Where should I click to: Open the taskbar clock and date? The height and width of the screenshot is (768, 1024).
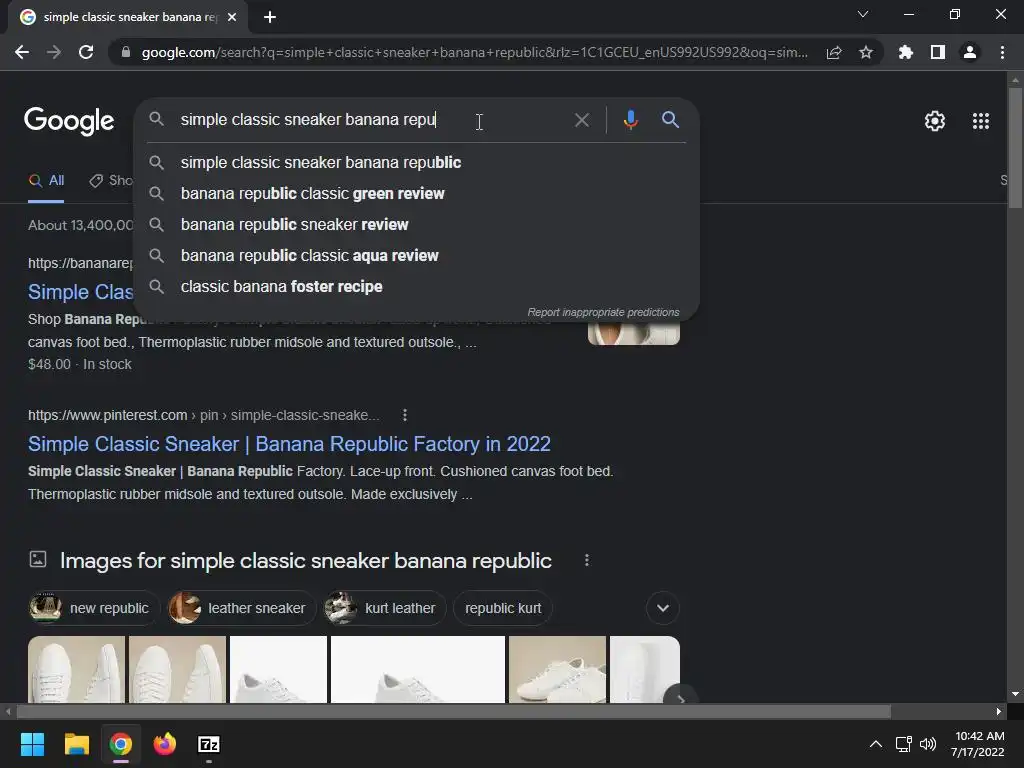978,744
